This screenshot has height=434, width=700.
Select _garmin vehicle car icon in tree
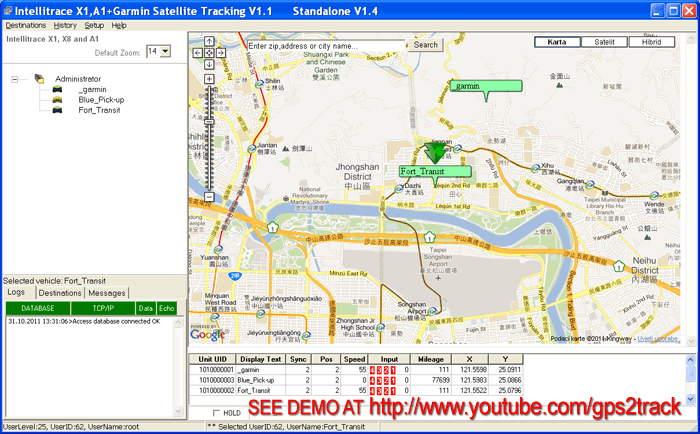[x=57, y=89]
